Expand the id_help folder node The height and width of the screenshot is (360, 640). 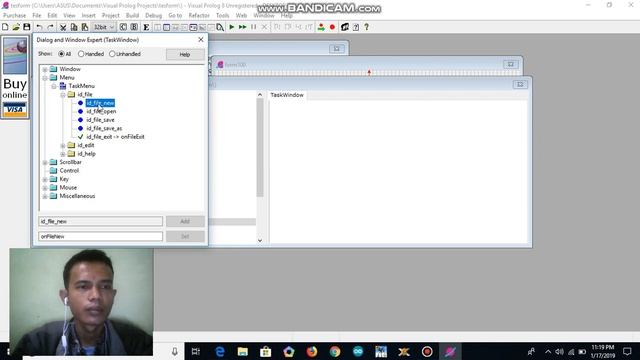coord(63,154)
